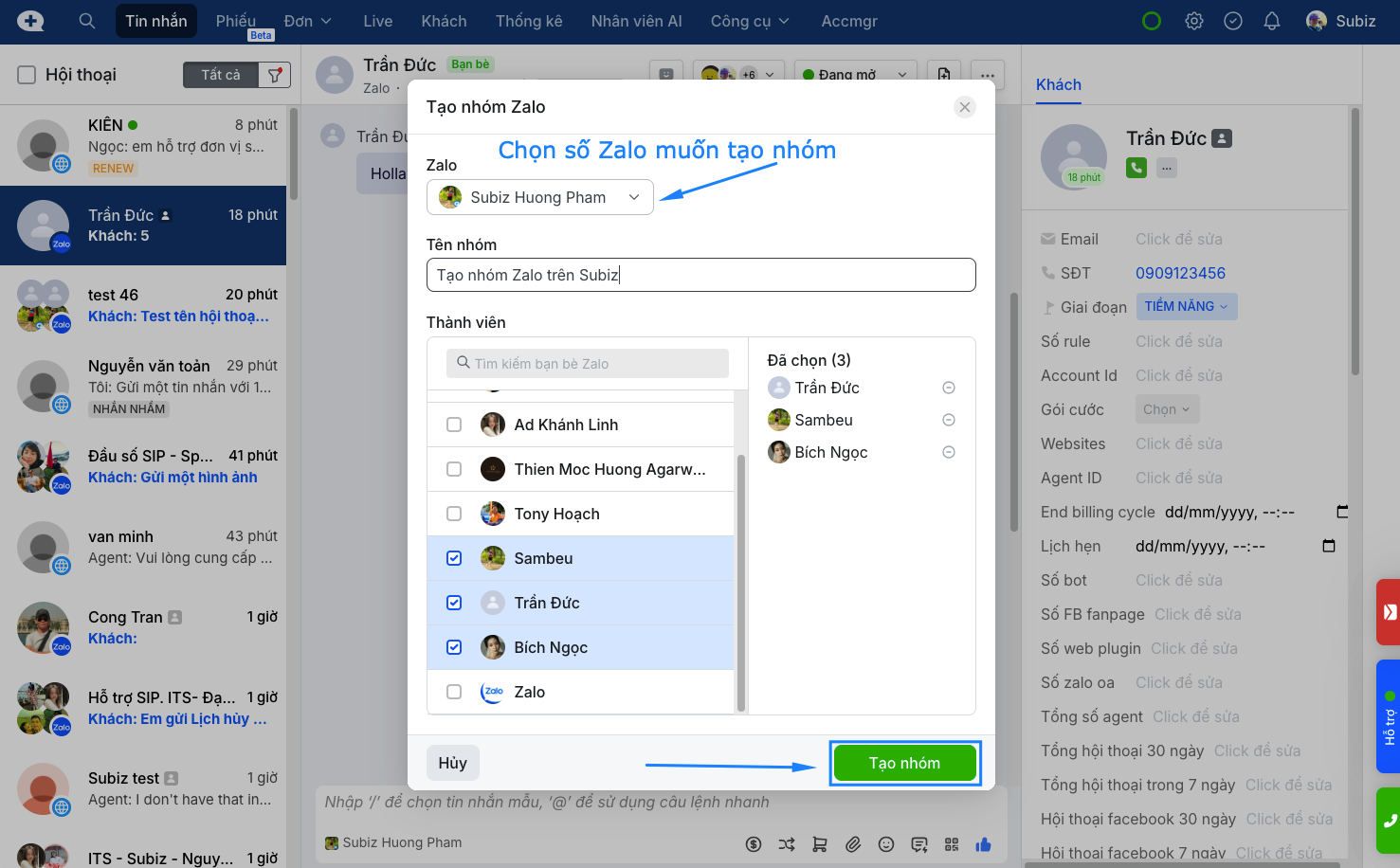Open the Thống kê menu

click(x=528, y=21)
